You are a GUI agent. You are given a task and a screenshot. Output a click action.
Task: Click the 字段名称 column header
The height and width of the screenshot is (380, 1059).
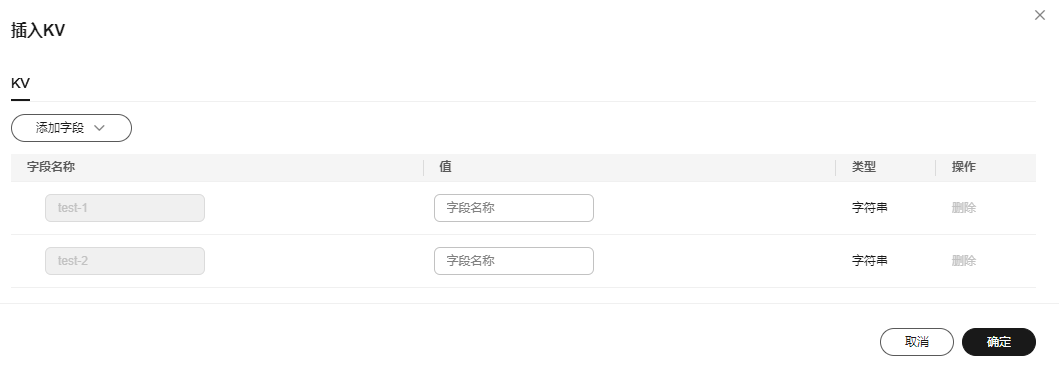51,167
